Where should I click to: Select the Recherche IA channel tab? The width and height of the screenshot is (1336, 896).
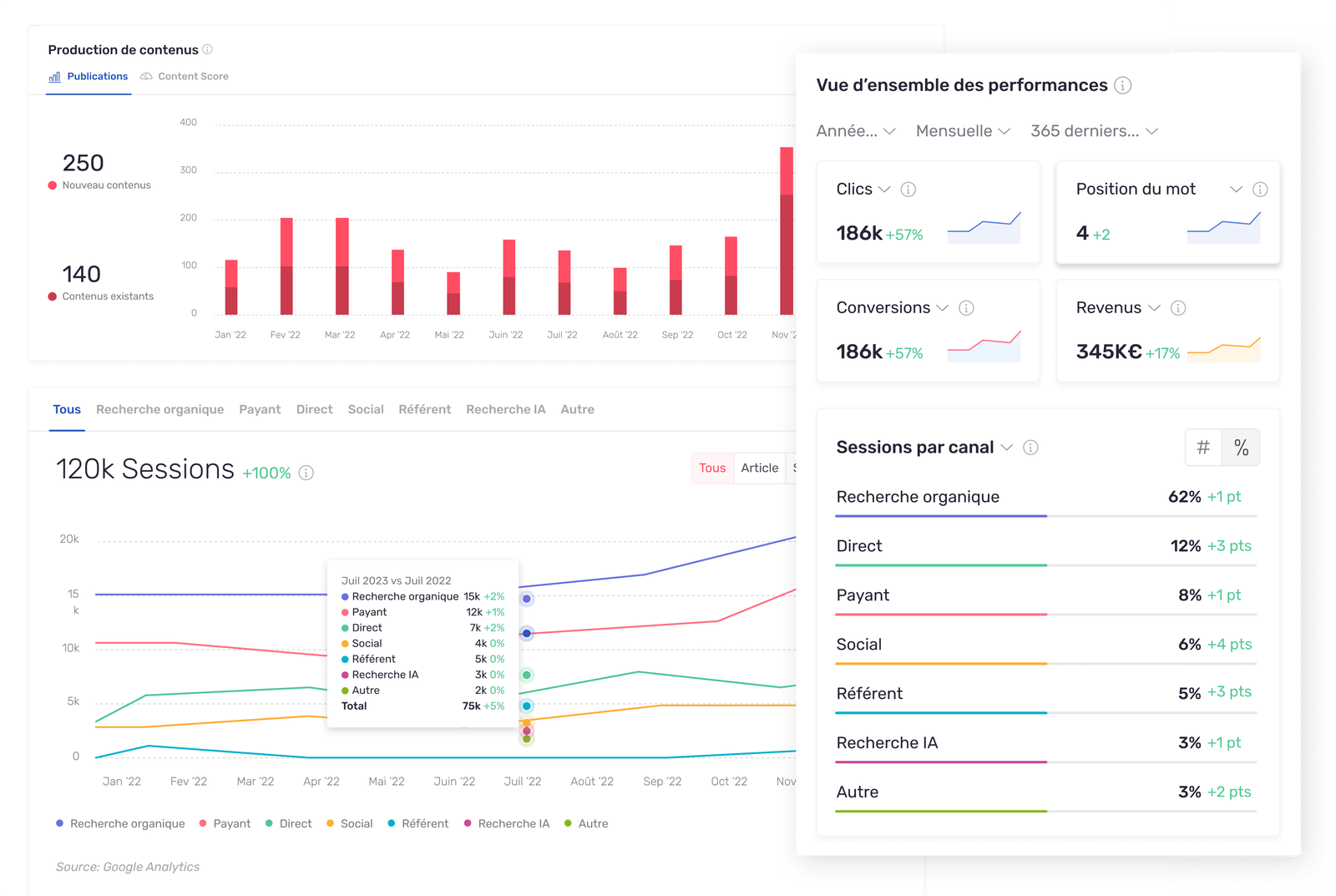[505, 409]
